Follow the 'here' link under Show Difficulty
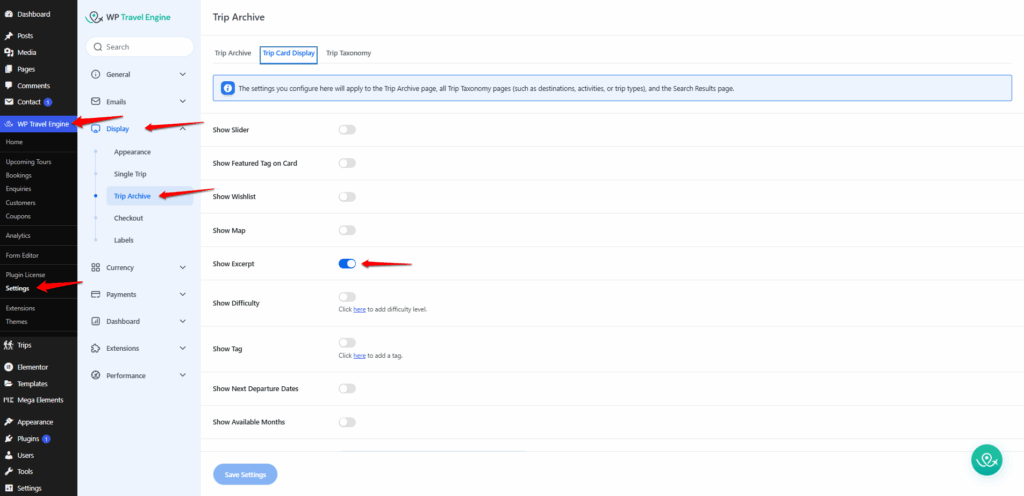The width and height of the screenshot is (1024, 496). pos(359,309)
